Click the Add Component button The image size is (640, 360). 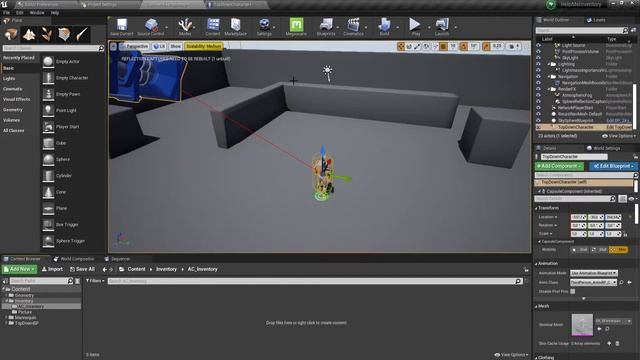click(559, 166)
